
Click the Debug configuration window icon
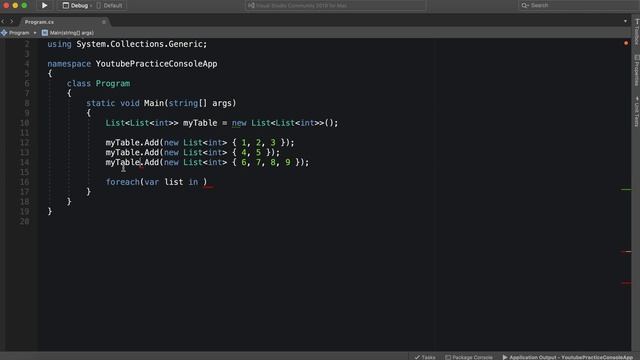[66, 5]
